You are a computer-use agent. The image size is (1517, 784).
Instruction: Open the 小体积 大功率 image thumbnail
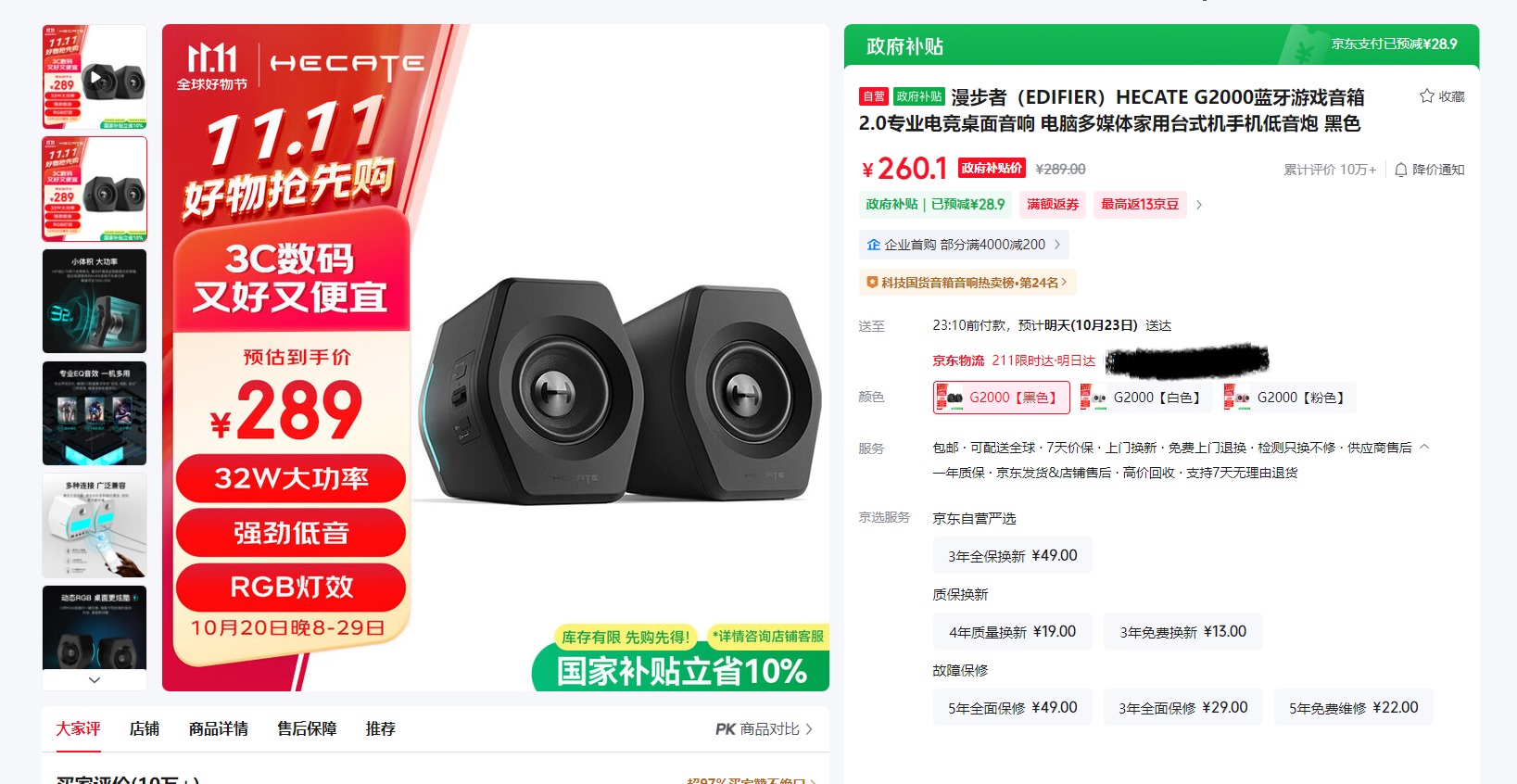[x=95, y=301]
